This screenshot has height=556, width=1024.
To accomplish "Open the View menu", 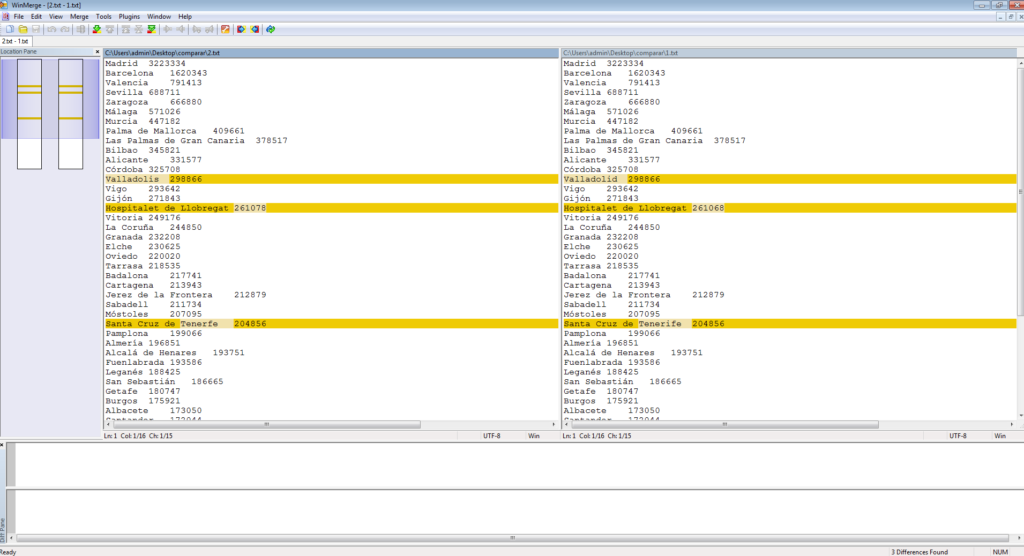I will (x=56, y=16).
